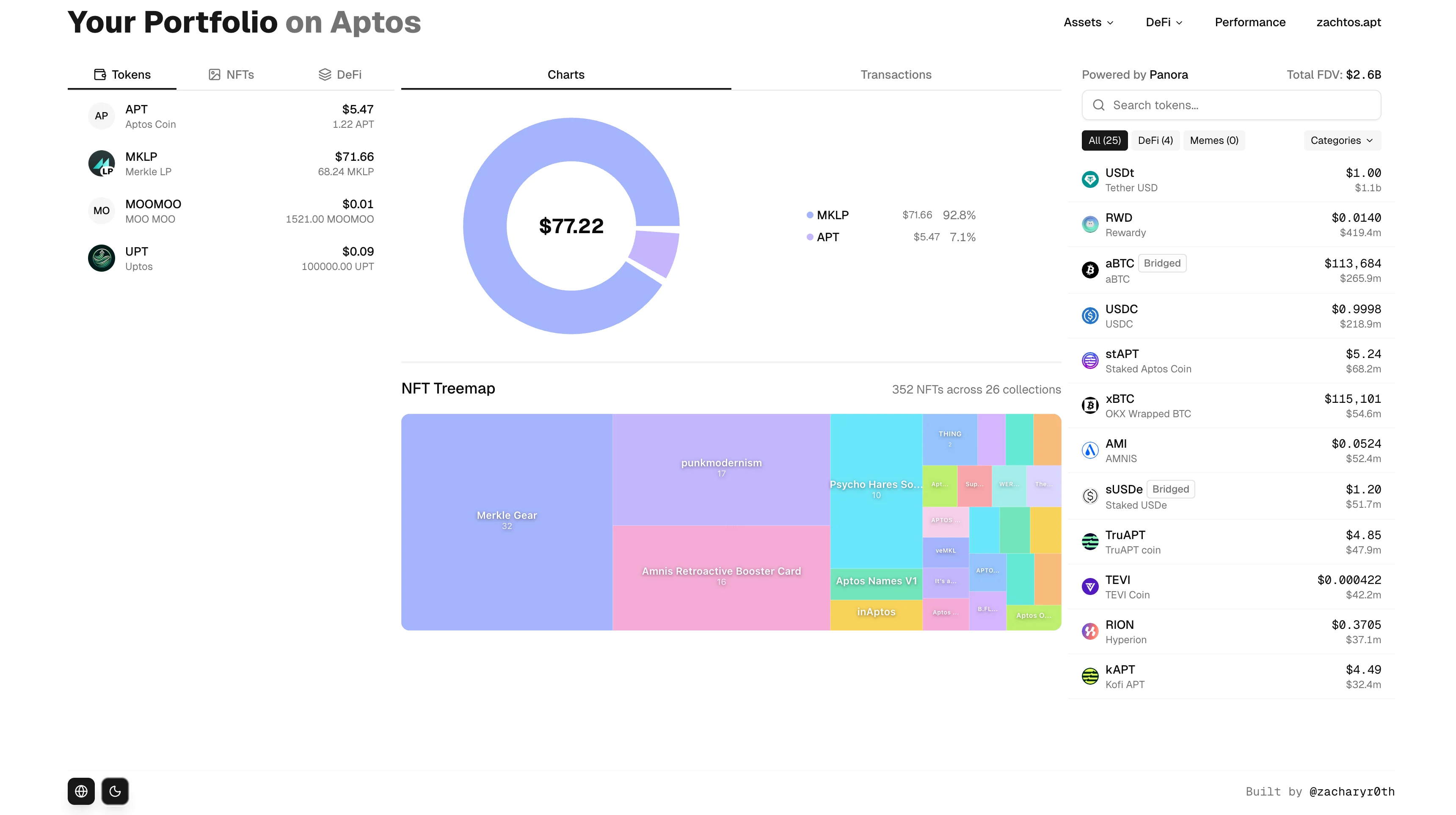Image resolution: width=1456 pixels, height=815 pixels.
Task: Select the APT Aptos Coin token icon
Action: coord(101,115)
